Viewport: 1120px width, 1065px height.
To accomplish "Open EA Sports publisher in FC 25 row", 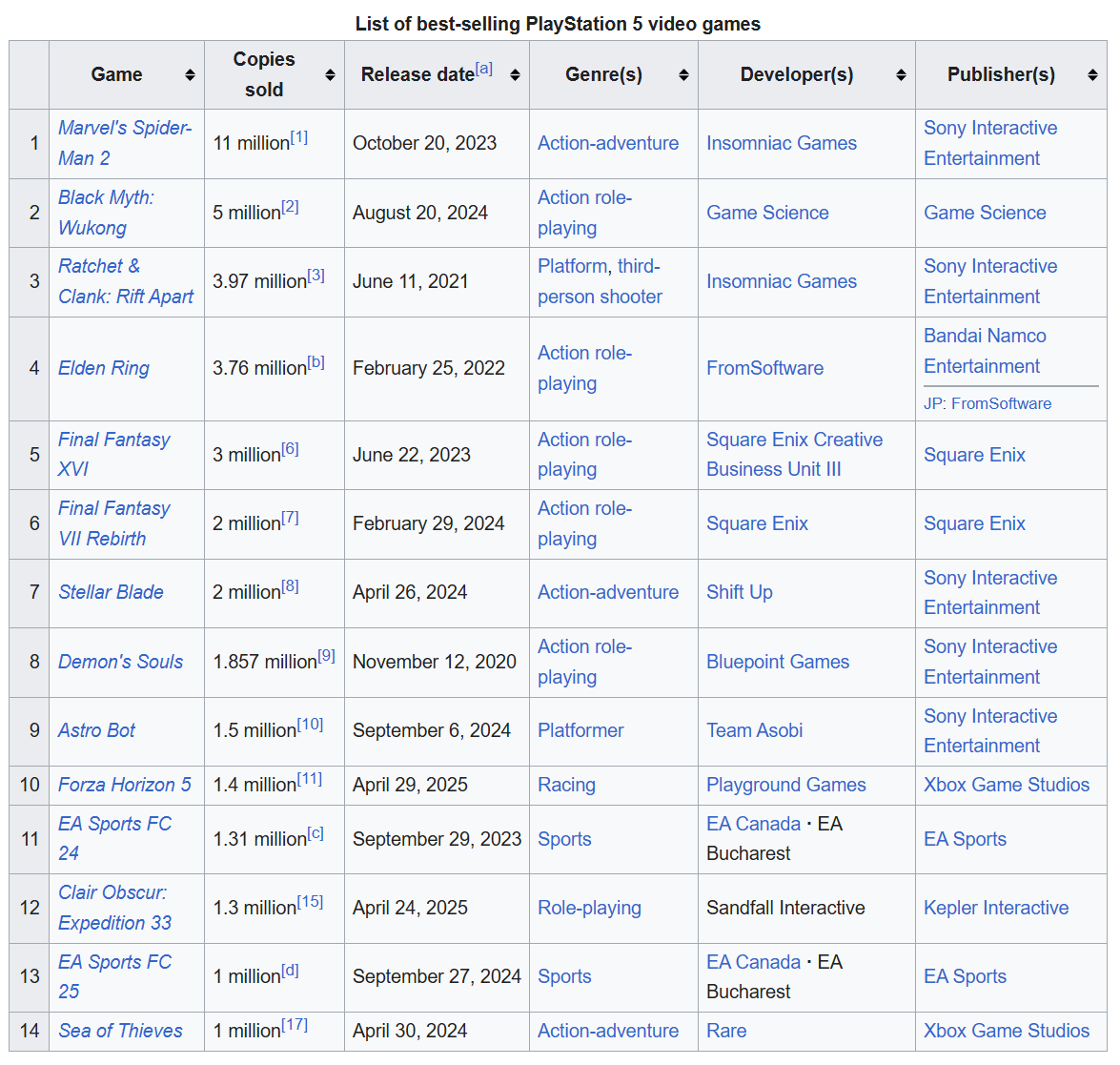I will tap(965, 976).
